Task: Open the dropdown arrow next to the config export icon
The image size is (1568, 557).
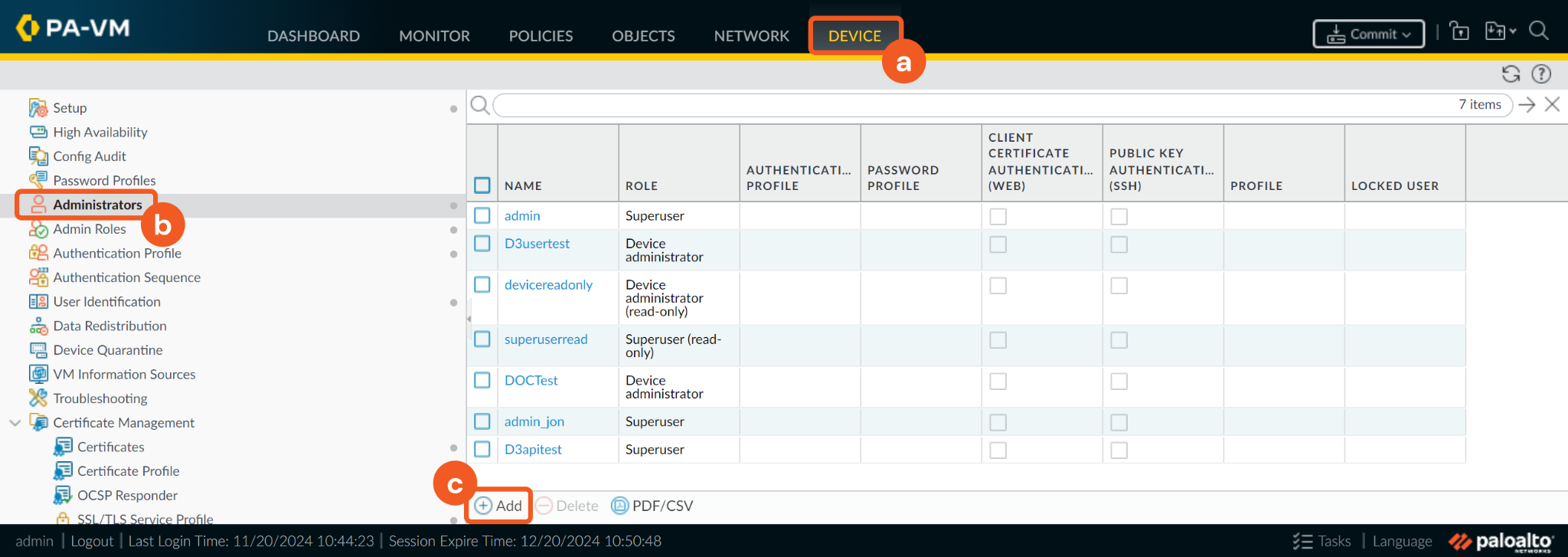Action: coord(1513,31)
